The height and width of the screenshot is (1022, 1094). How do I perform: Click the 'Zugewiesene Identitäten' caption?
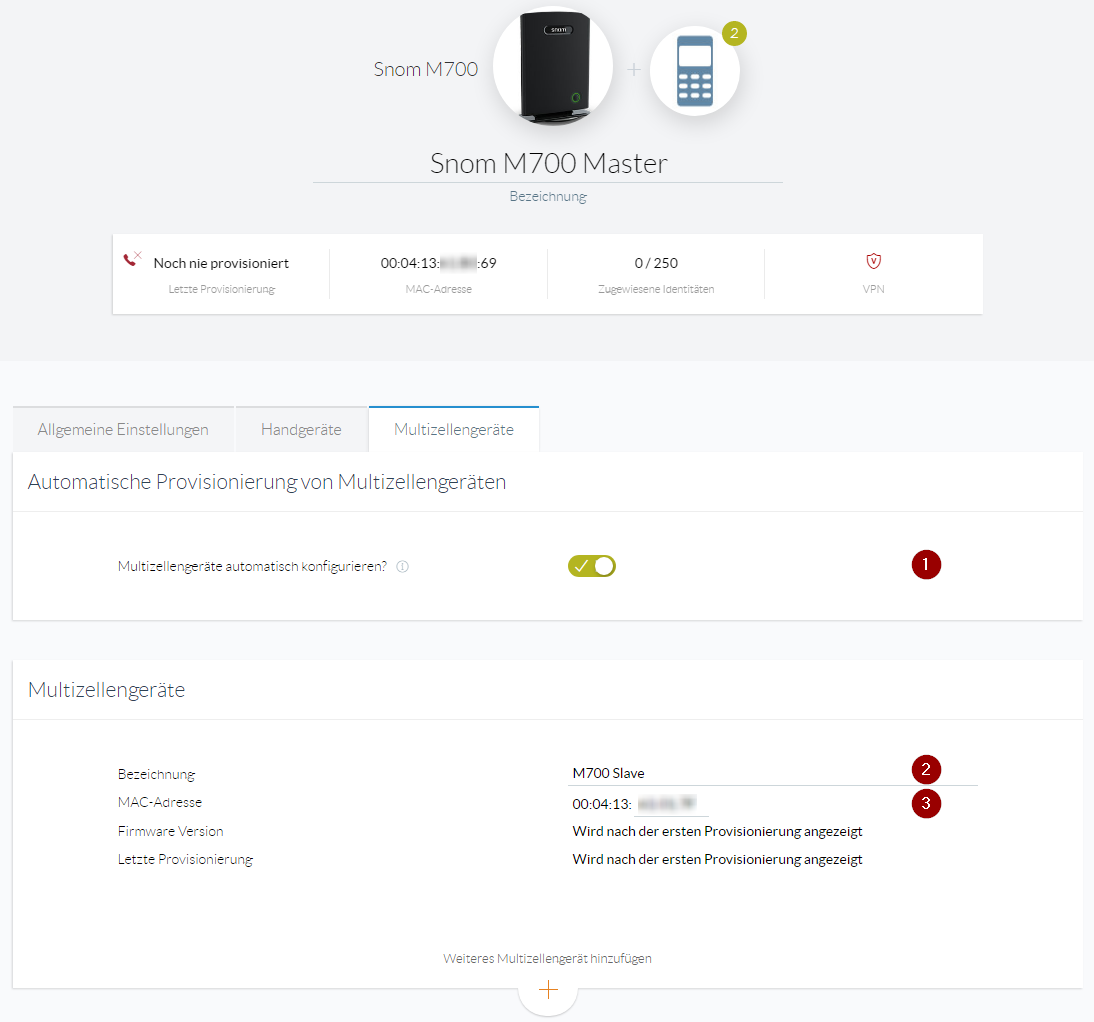click(x=656, y=289)
